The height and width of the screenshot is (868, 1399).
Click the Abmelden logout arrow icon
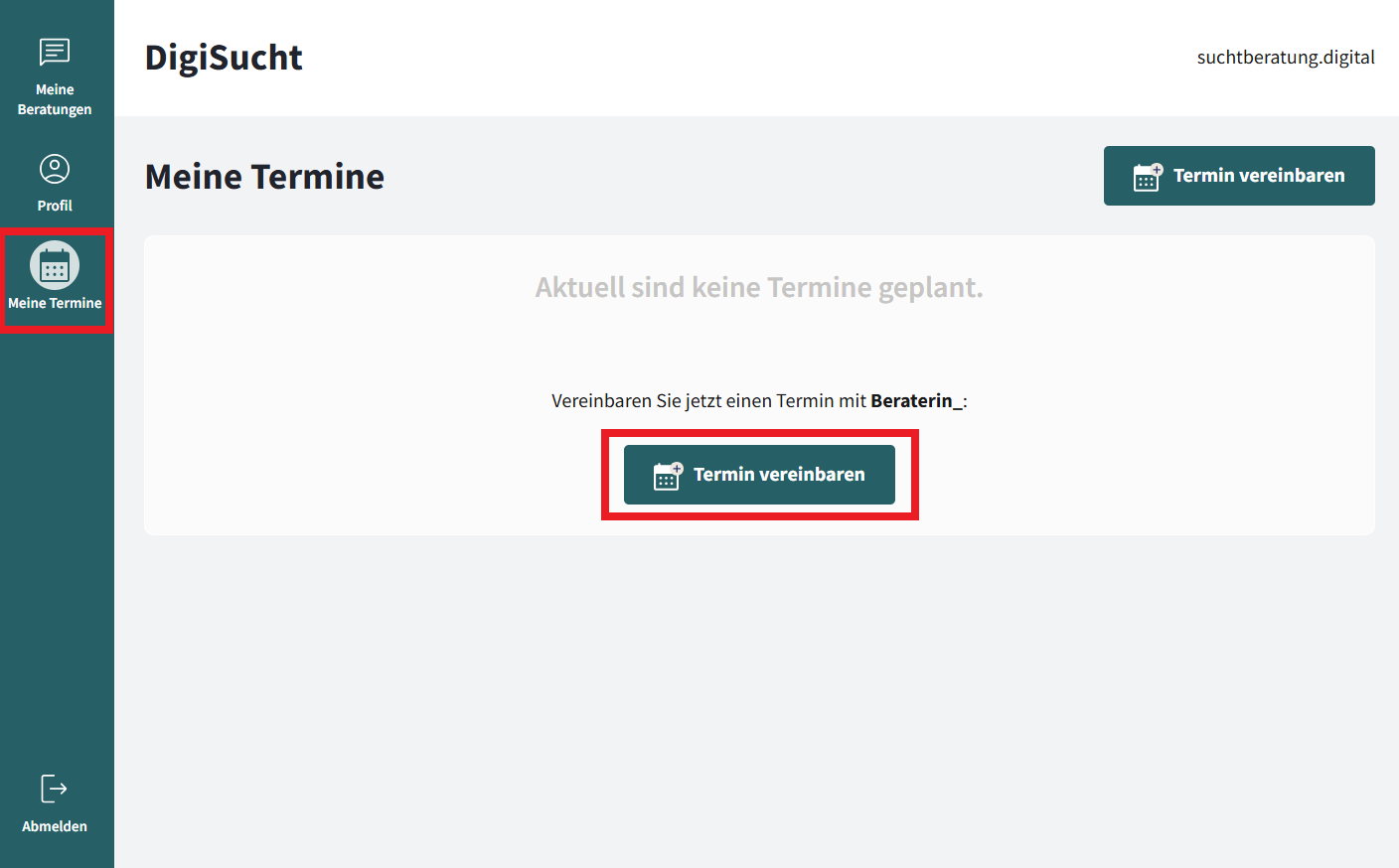tap(54, 789)
